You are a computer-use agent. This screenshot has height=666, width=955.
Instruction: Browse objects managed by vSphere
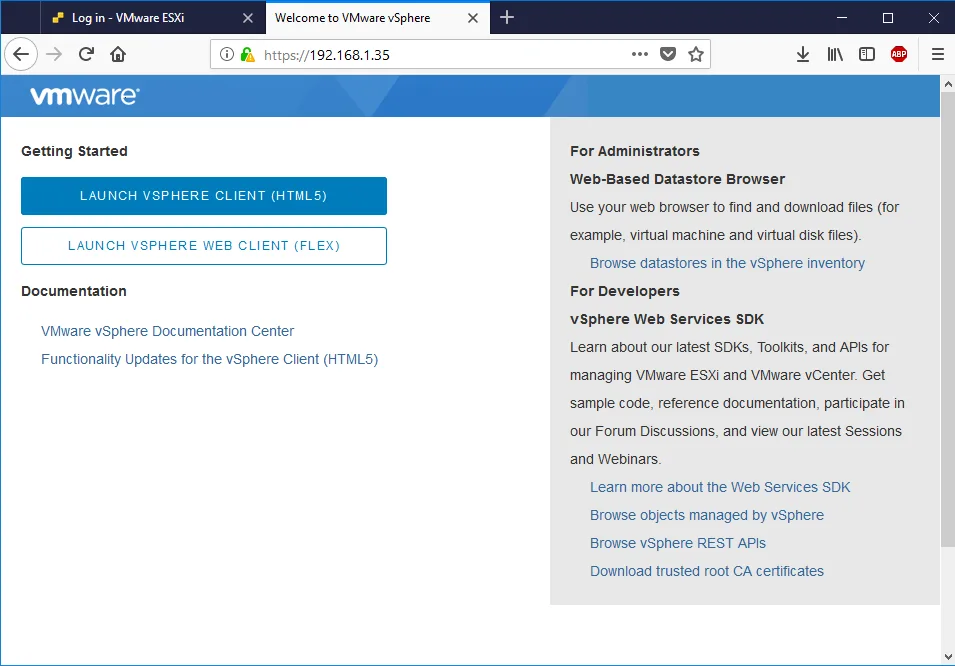click(707, 515)
